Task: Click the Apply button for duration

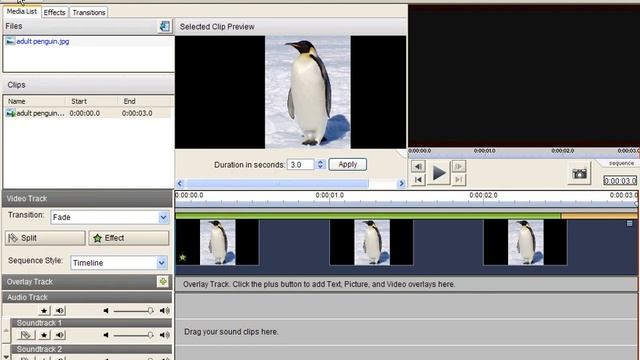Action: point(348,164)
